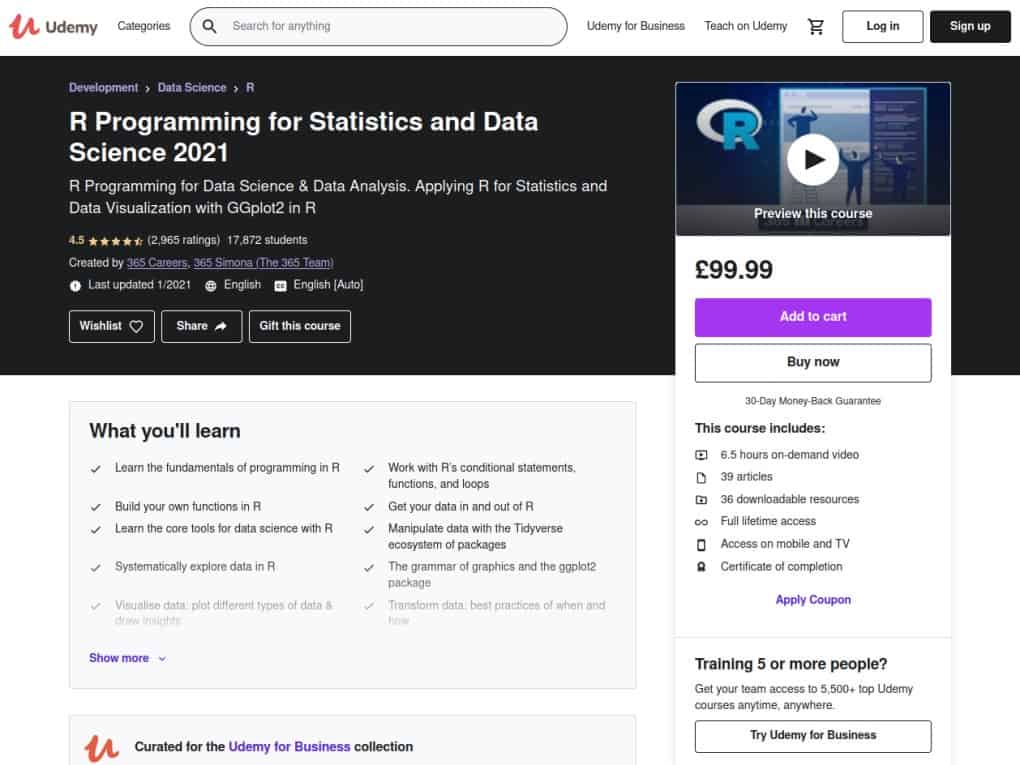Click the Log in button

[882, 27]
